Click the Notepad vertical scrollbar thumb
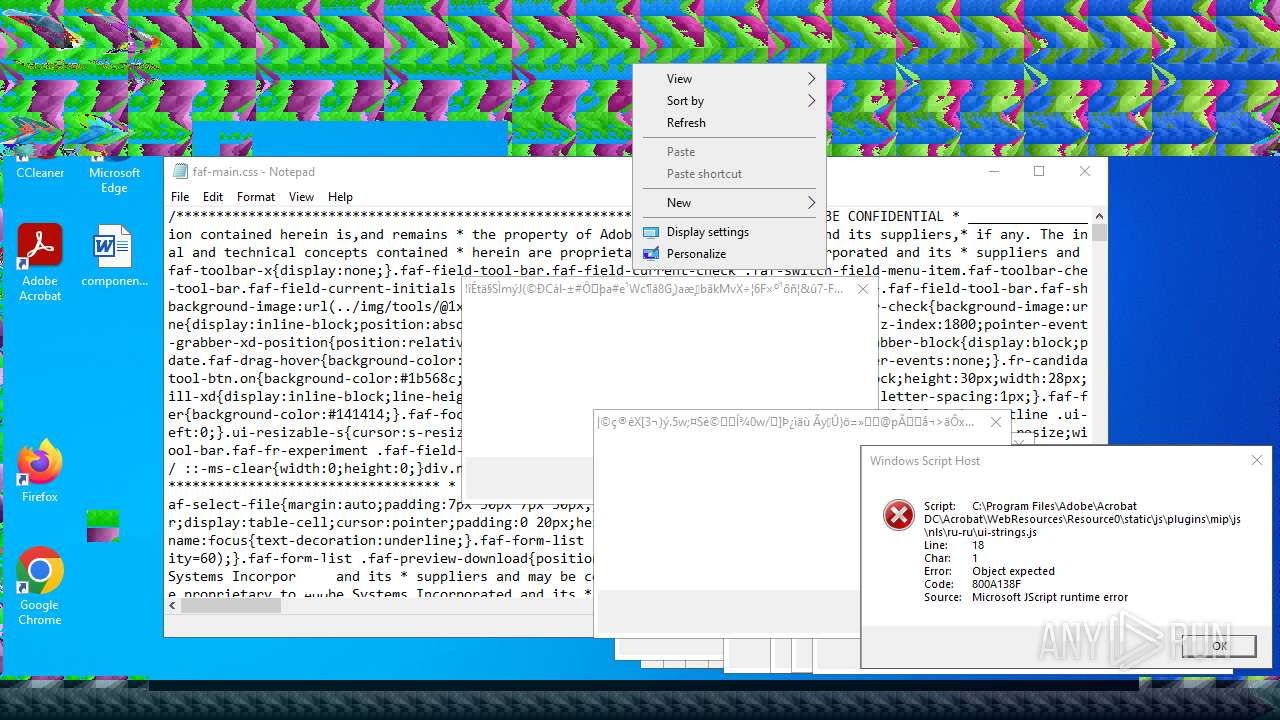 tap(1099, 233)
